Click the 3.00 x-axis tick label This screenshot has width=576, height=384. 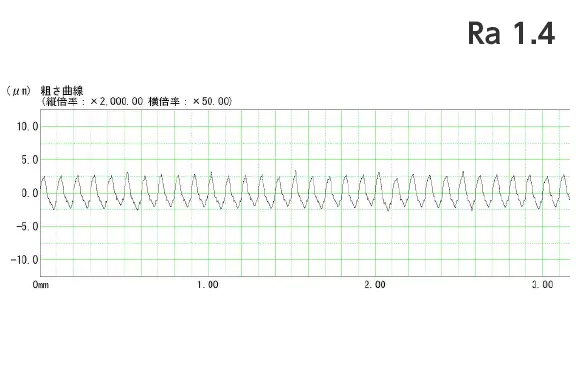tap(543, 285)
